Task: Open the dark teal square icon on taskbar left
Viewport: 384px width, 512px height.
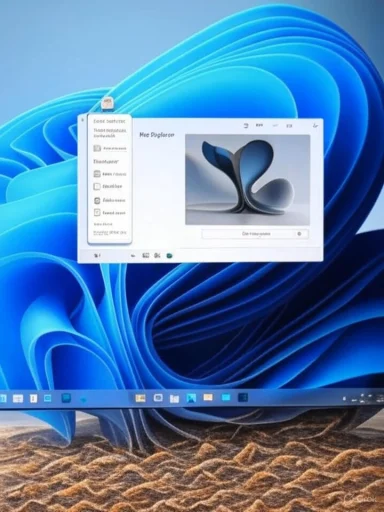Action: pos(66,397)
